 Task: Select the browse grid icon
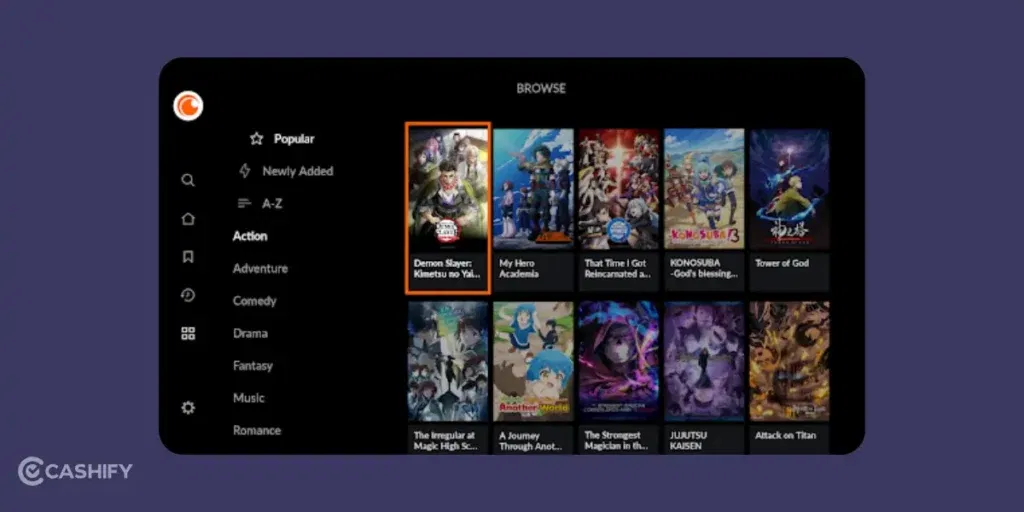click(188, 334)
